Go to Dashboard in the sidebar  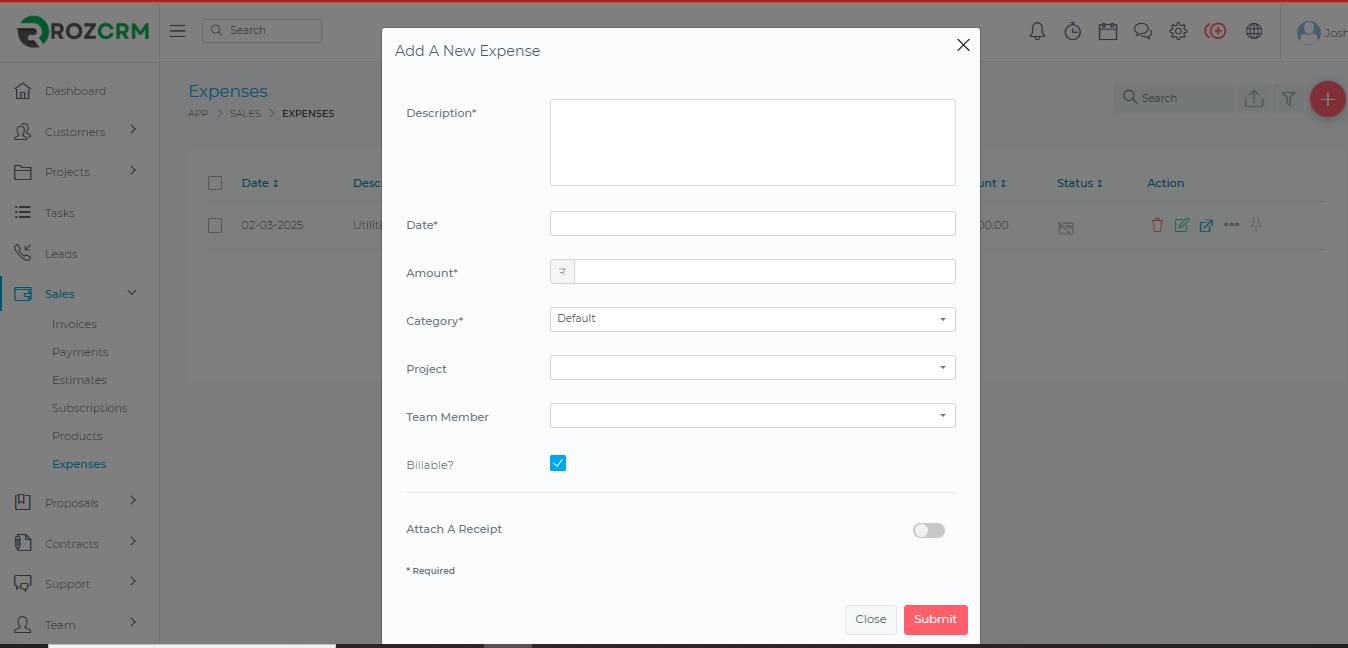75,91
